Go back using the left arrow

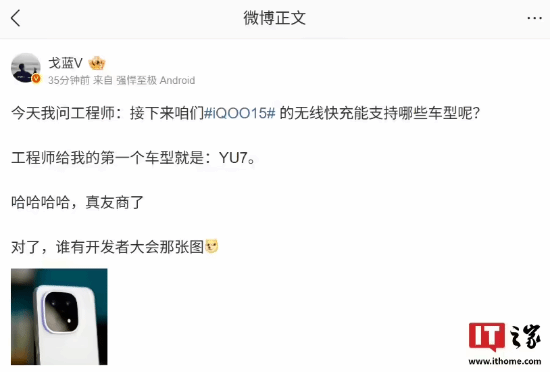(x=15, y=18)
